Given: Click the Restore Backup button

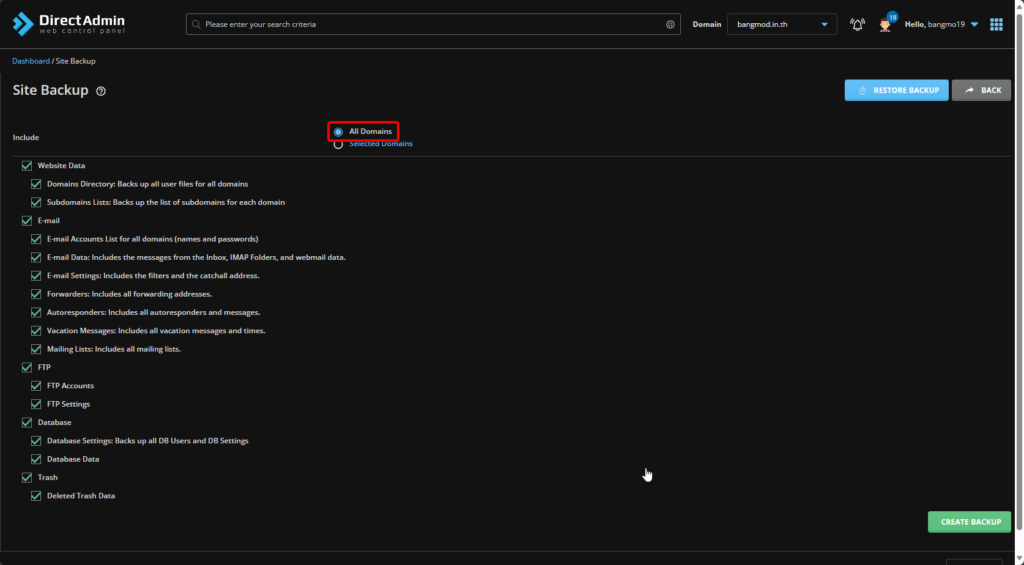Looking at the screenshot, I should pos(896,90).
